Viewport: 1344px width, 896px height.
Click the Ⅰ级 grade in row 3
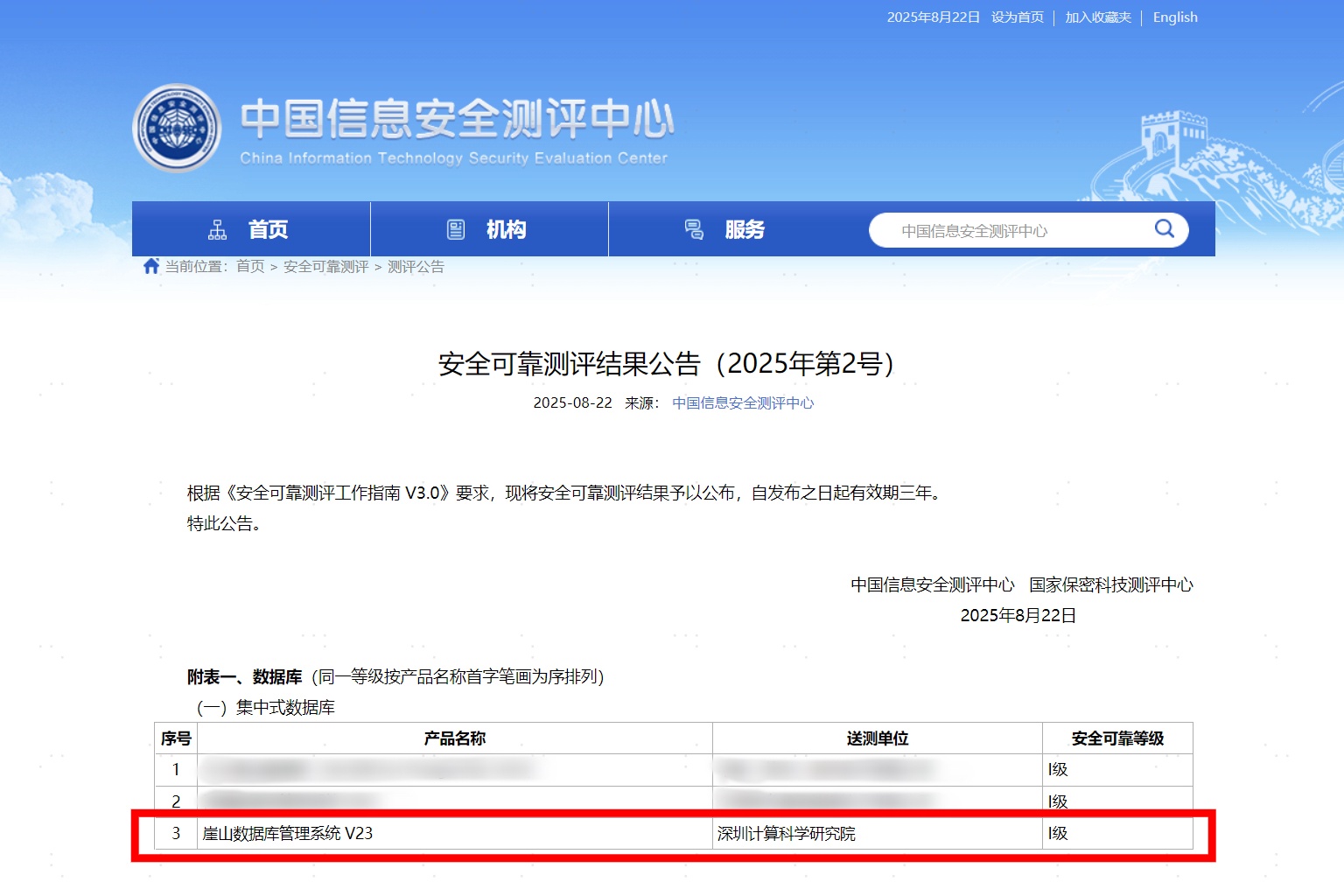pyautogui.click(x=1058, y=834)
